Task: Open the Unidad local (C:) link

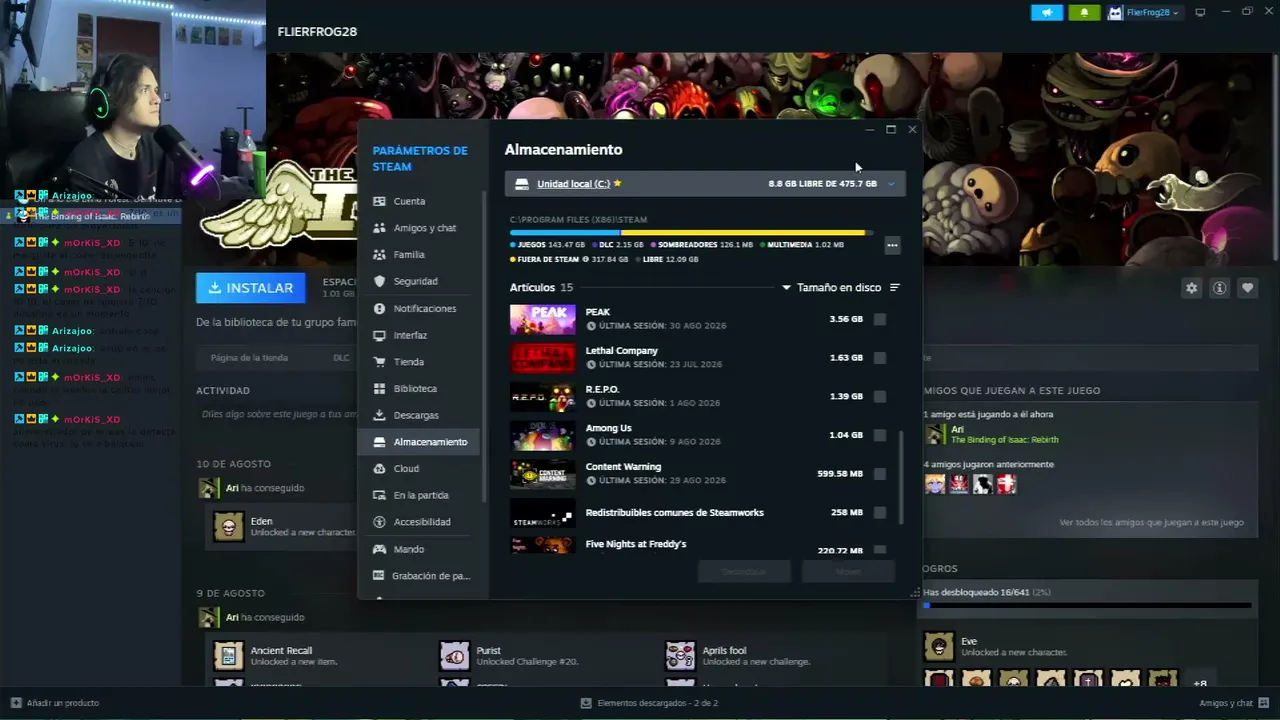Action: [x=573, y=184]
